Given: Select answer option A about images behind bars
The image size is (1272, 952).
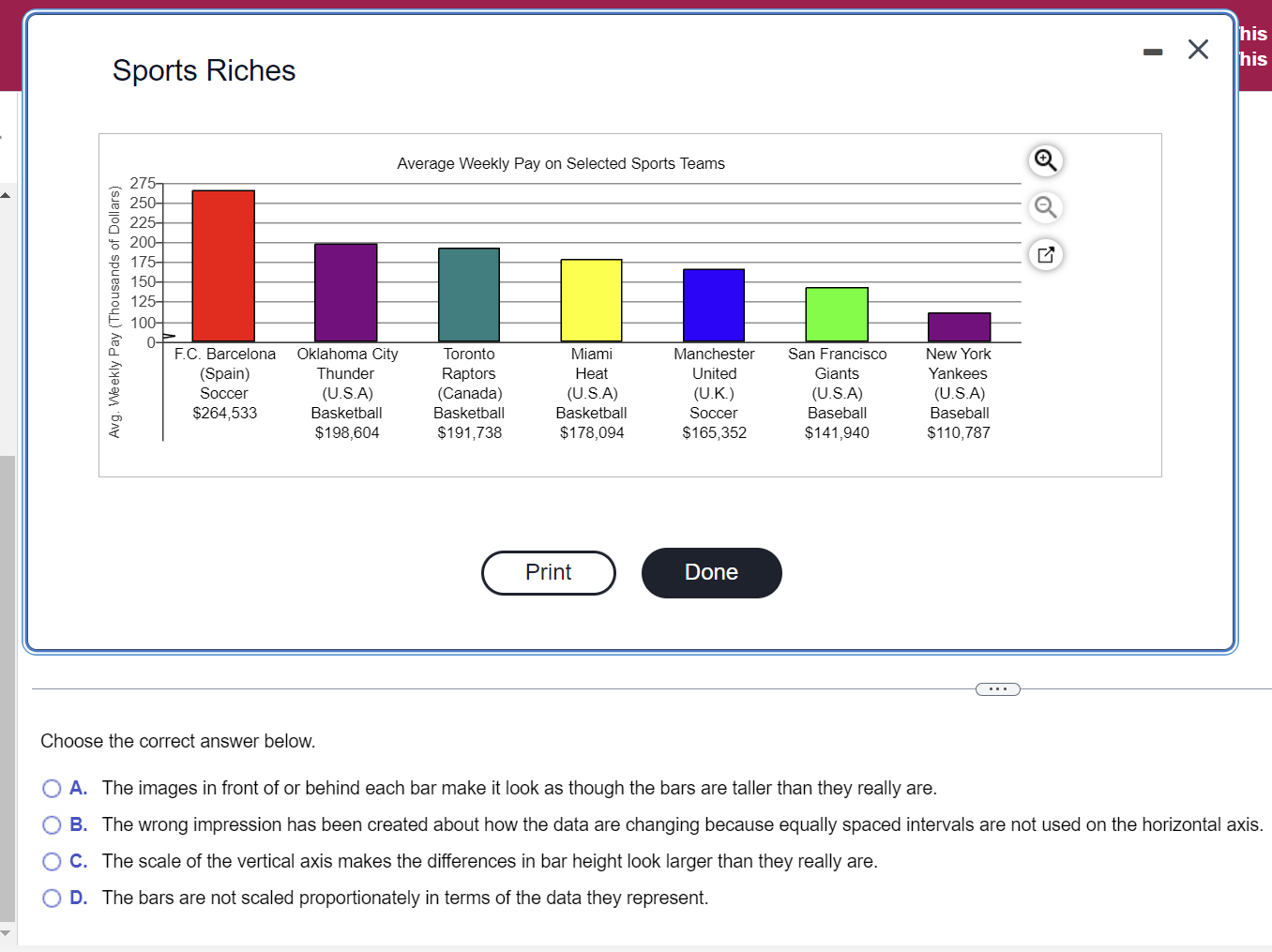Looking at the screenshot, I should coord(52,789).
